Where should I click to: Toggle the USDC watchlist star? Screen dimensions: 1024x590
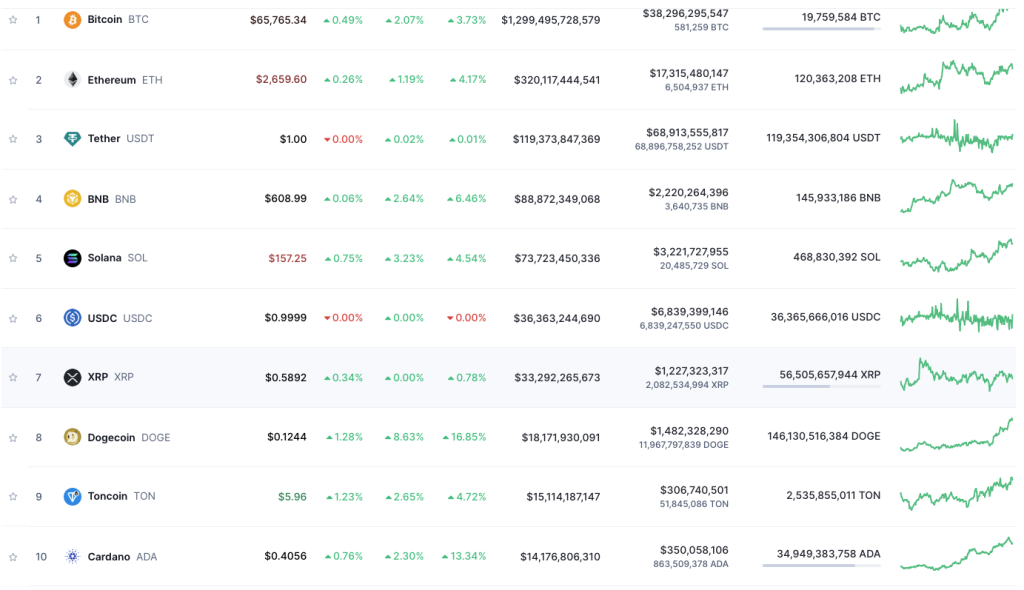(13, 318)
